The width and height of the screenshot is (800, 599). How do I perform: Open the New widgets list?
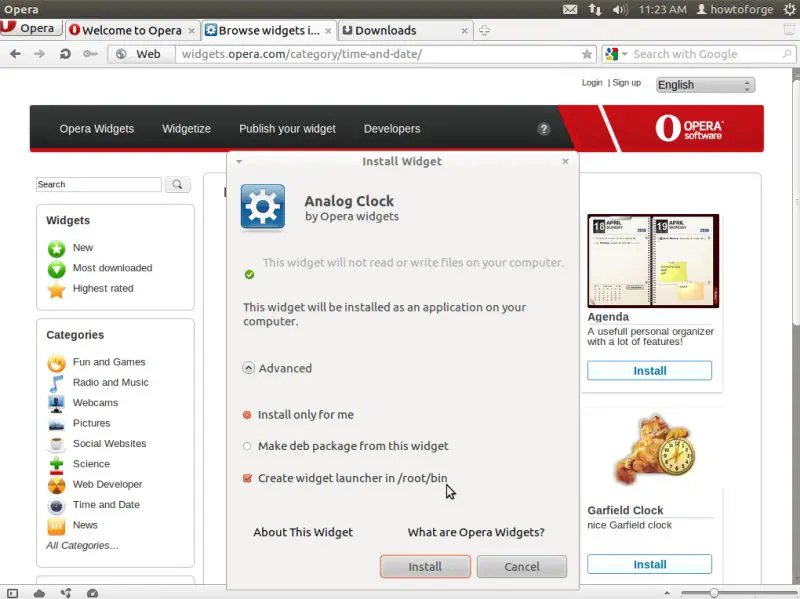(83, 247)
